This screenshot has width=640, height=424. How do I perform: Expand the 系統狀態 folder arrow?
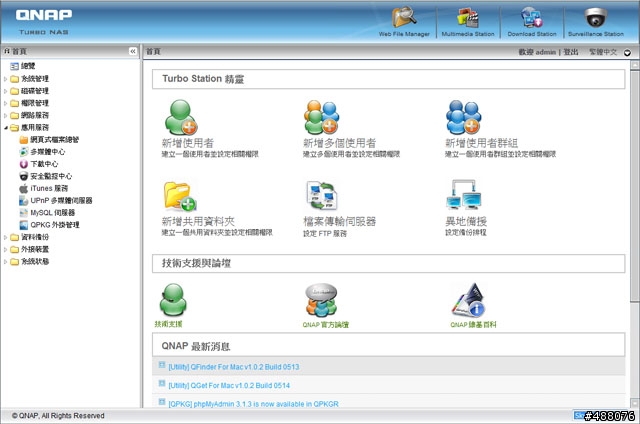coord(5,262)
